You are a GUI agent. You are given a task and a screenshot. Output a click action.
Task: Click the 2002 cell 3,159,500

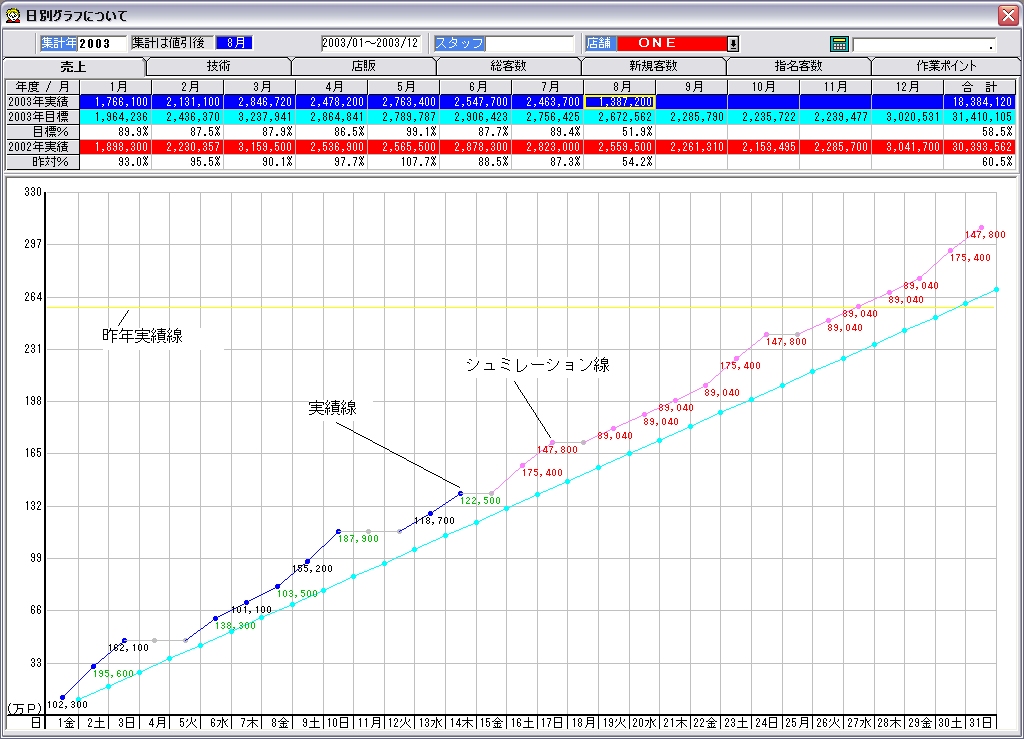[x=259, y=147]
